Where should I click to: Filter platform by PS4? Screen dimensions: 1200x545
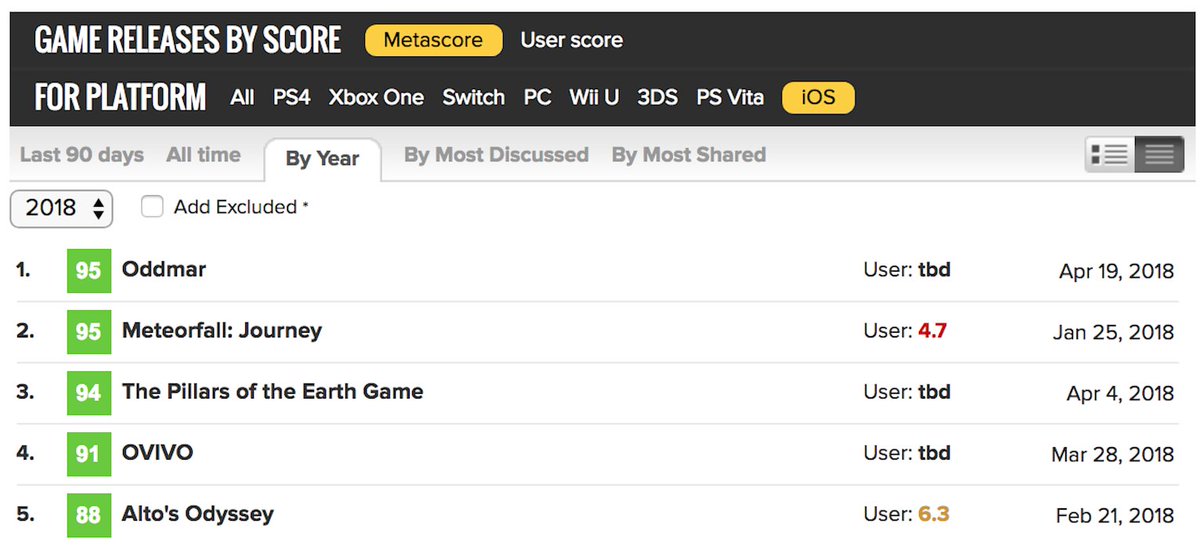(x=292, y=97)
